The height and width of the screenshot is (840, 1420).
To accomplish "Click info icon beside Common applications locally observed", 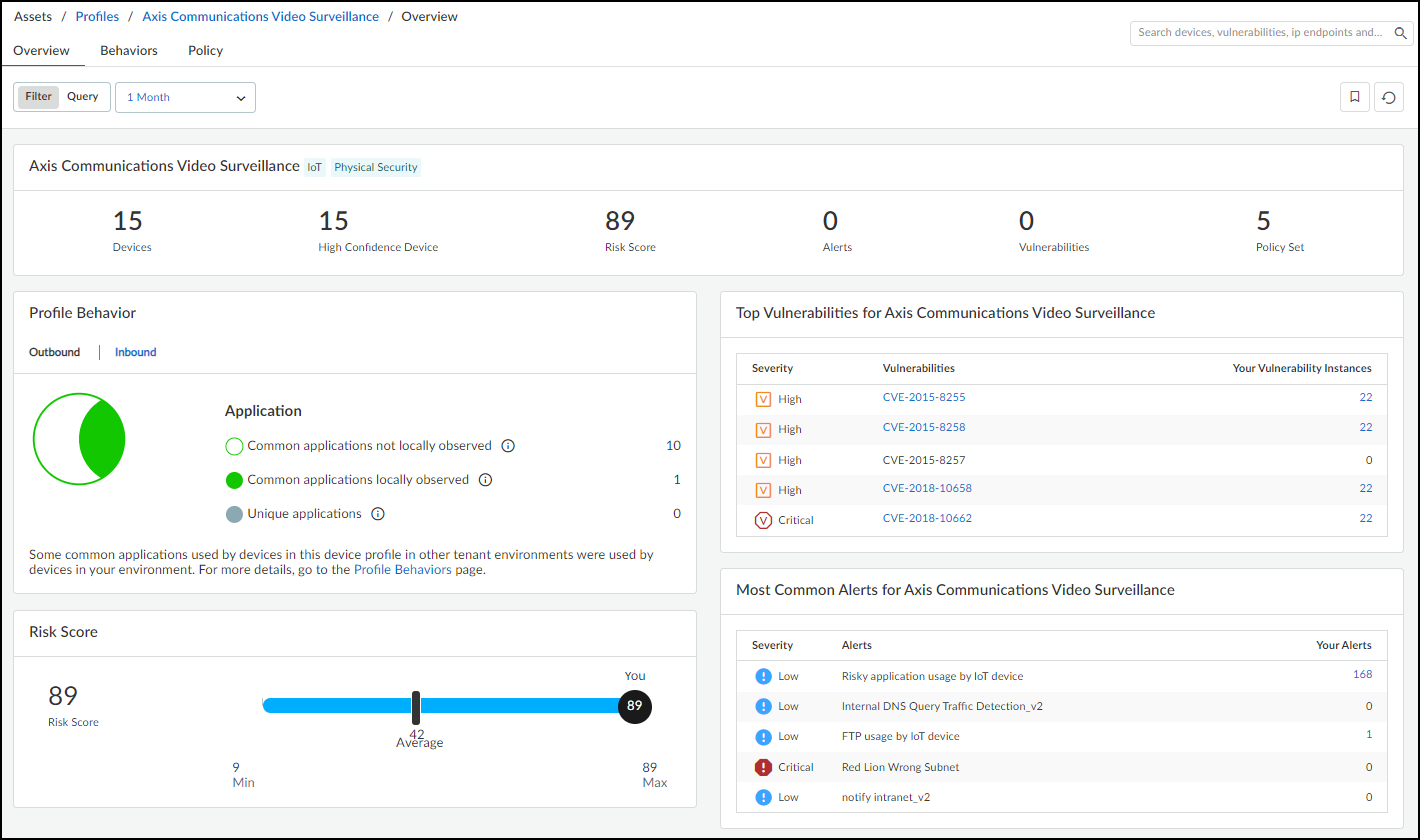I will point(485,480).
